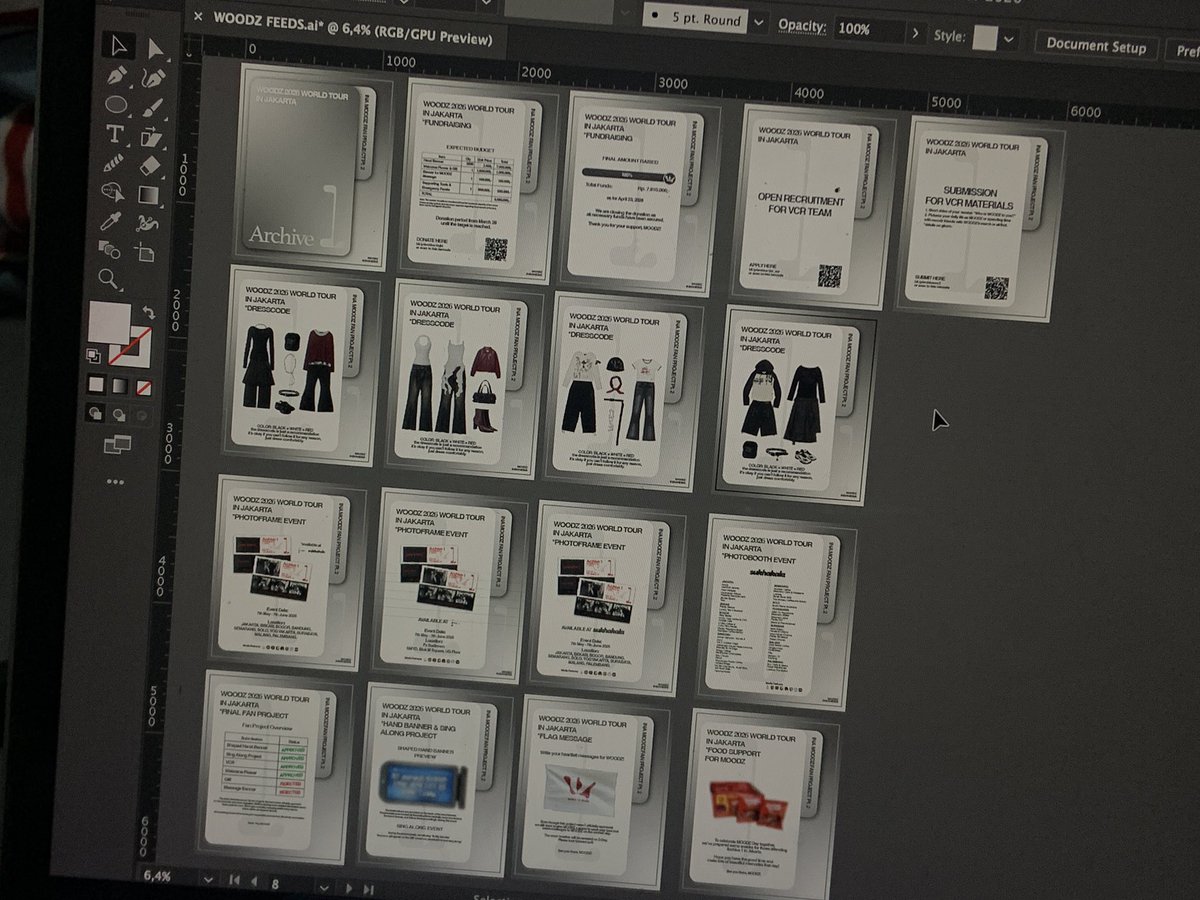Set paint mode to Color
The image size is (1200, 900).
pyautogui.click(x=96, y=384)
